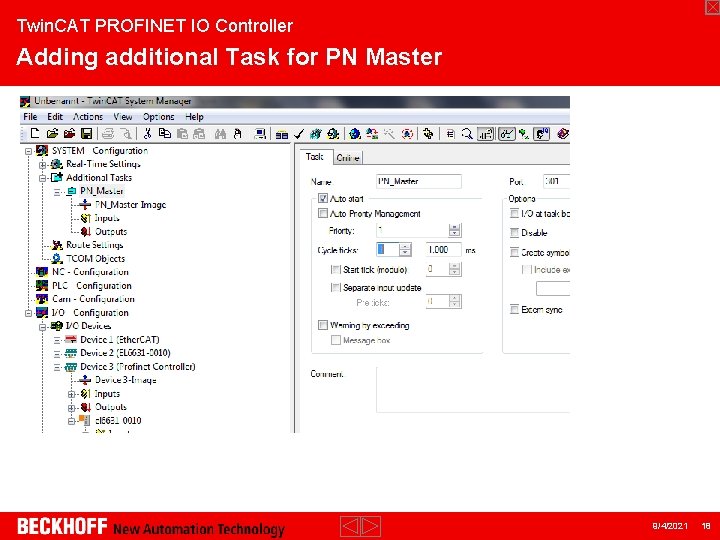Image resolution: width=720 pixels, height=540 pixels.
Task: Click the Check configuration checkmark icon
Action: point(299,134)
